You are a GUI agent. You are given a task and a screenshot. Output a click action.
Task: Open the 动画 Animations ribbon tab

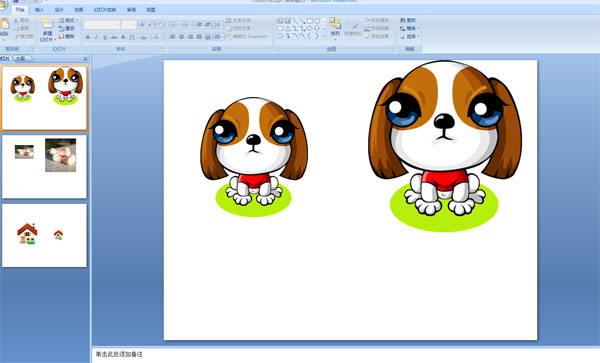pyautogui.click(x=78, y=10)
